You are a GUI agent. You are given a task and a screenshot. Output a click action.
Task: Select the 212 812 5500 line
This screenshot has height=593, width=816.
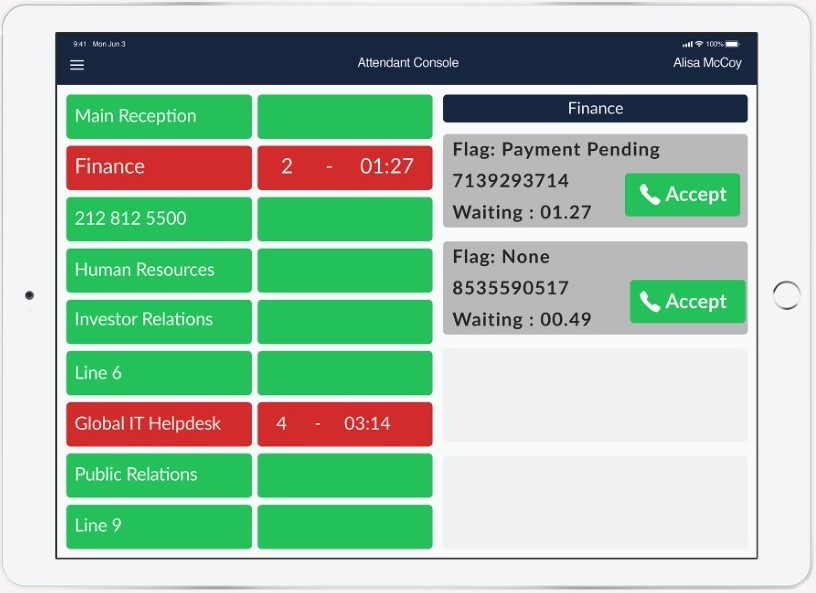coord(159,219)
